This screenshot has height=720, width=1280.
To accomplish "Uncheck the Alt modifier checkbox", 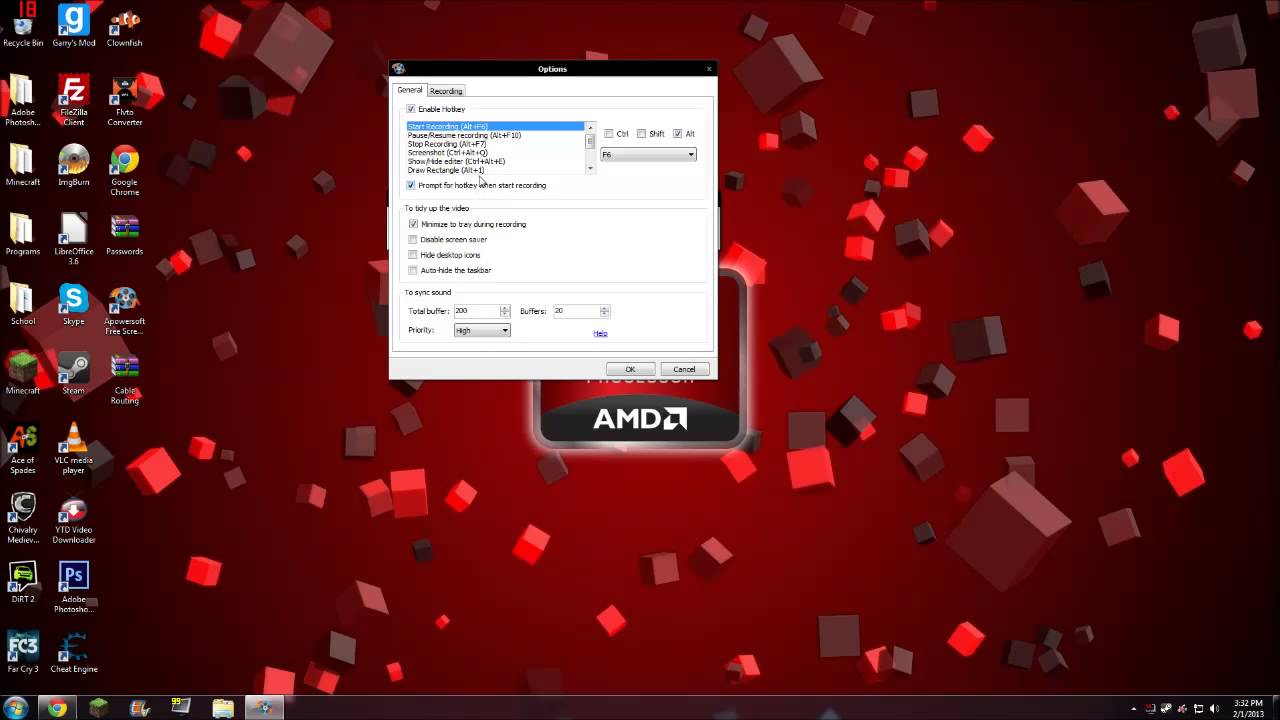I will 678,133.
